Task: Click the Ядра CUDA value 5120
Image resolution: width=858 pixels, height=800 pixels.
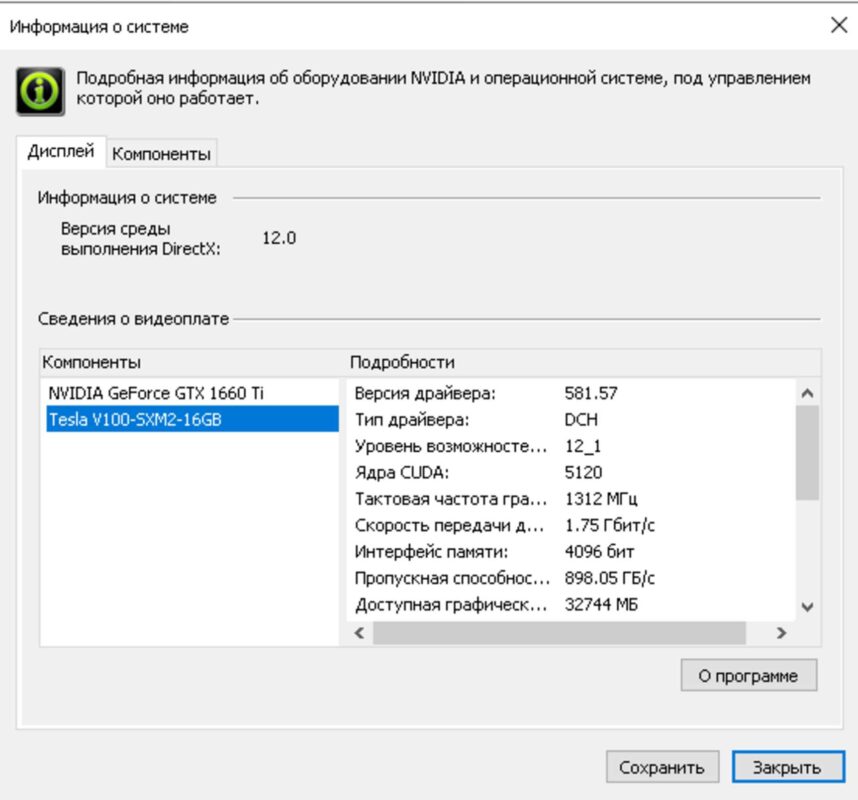Action: [x=583, y=472]
